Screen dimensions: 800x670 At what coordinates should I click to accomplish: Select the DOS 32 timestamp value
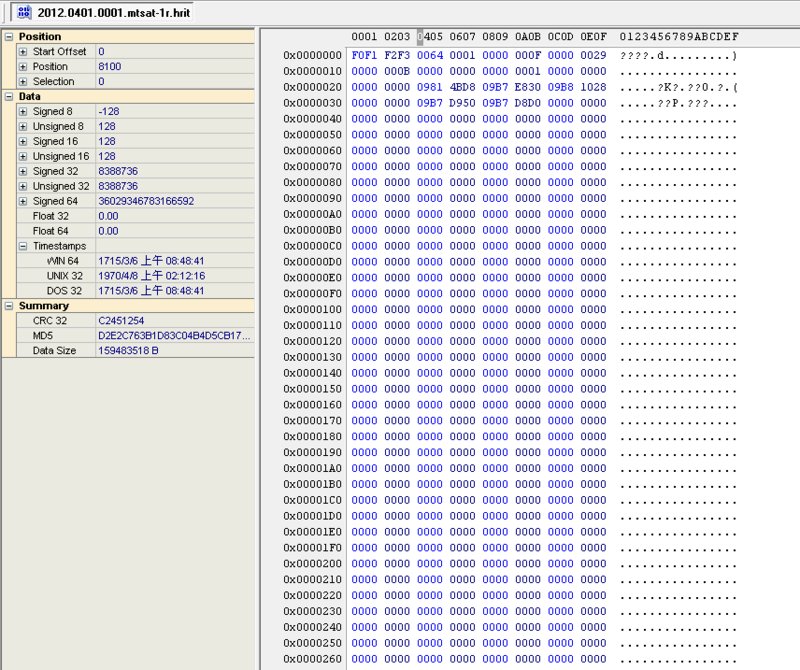tap(151, 290)
